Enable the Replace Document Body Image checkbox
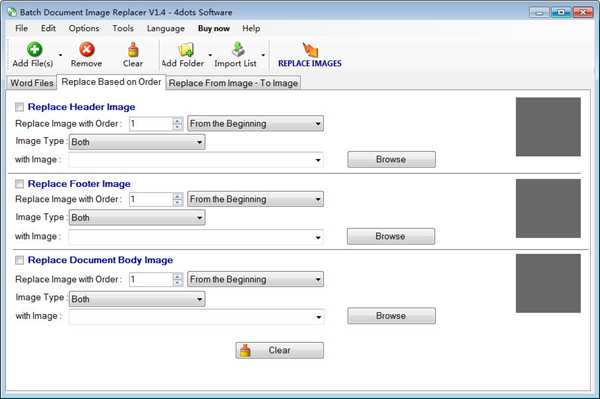The width and height of the screenshot is (600, 399). [19, 261]
